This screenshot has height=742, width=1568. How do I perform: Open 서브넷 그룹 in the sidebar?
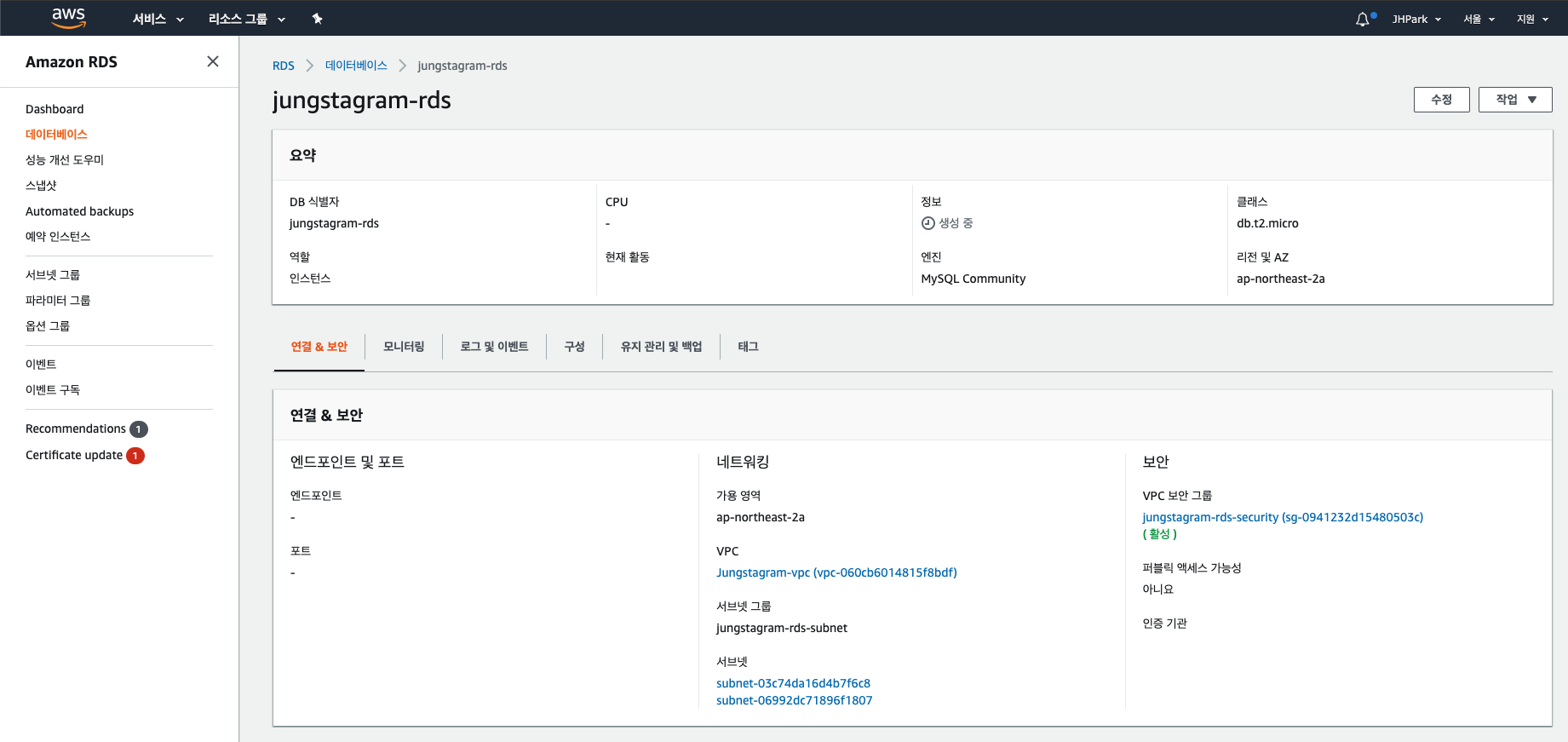coord(53,275)
